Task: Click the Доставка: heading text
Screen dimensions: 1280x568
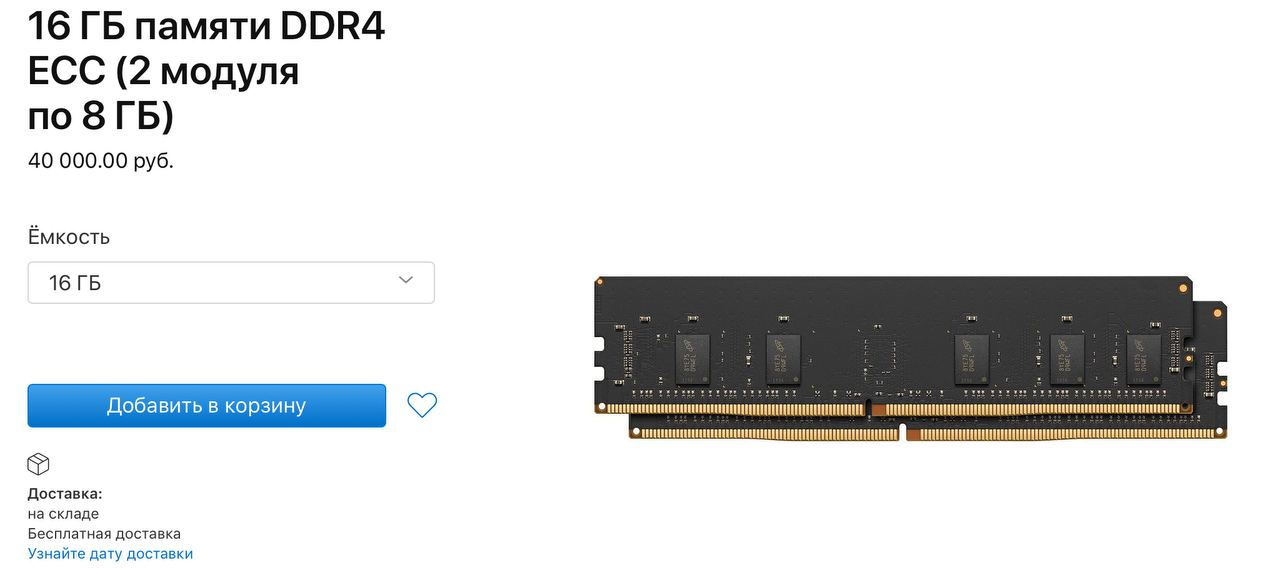Action: (x=65, y=494)
